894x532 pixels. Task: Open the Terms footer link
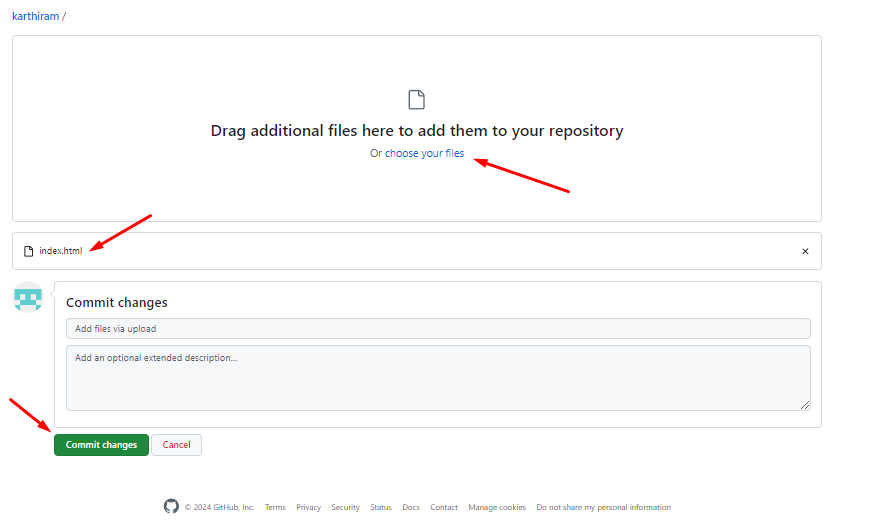coord(275,507)
